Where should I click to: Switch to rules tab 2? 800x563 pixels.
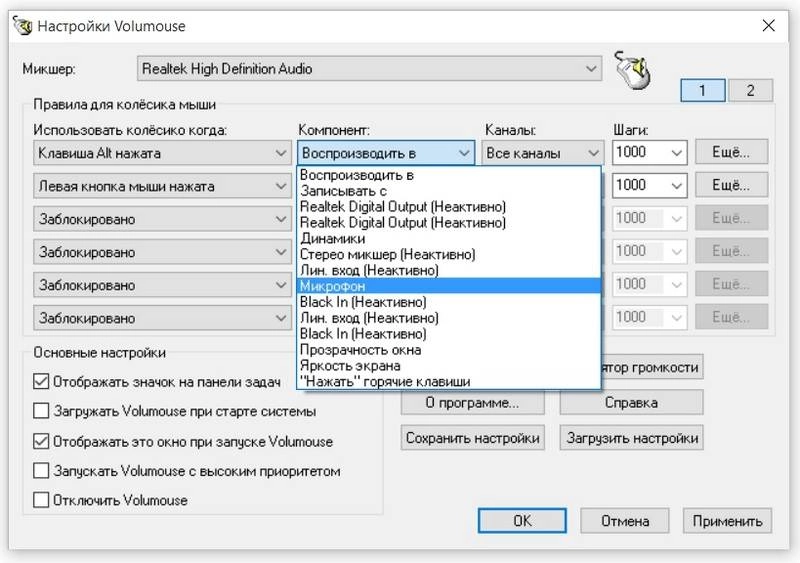[750, 91]
